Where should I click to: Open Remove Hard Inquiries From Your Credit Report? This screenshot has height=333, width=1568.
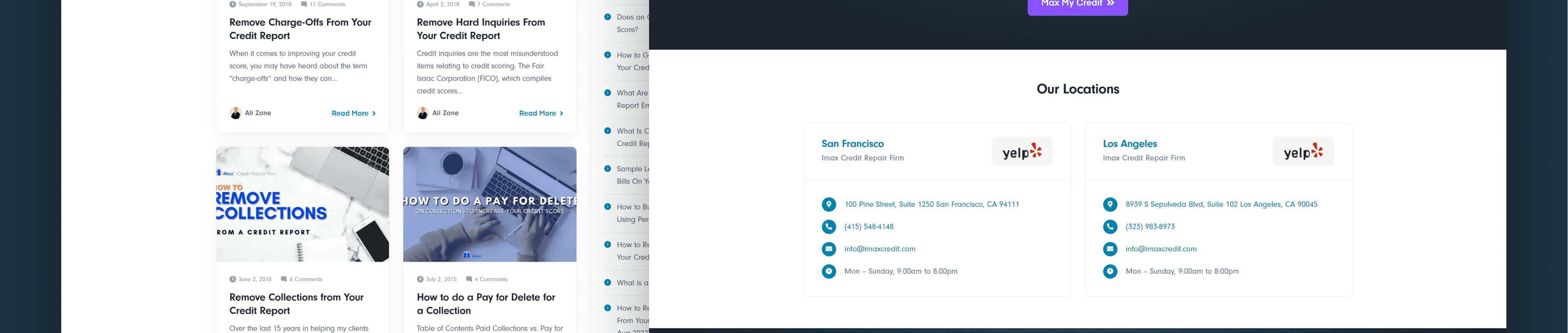click(481, 29)
